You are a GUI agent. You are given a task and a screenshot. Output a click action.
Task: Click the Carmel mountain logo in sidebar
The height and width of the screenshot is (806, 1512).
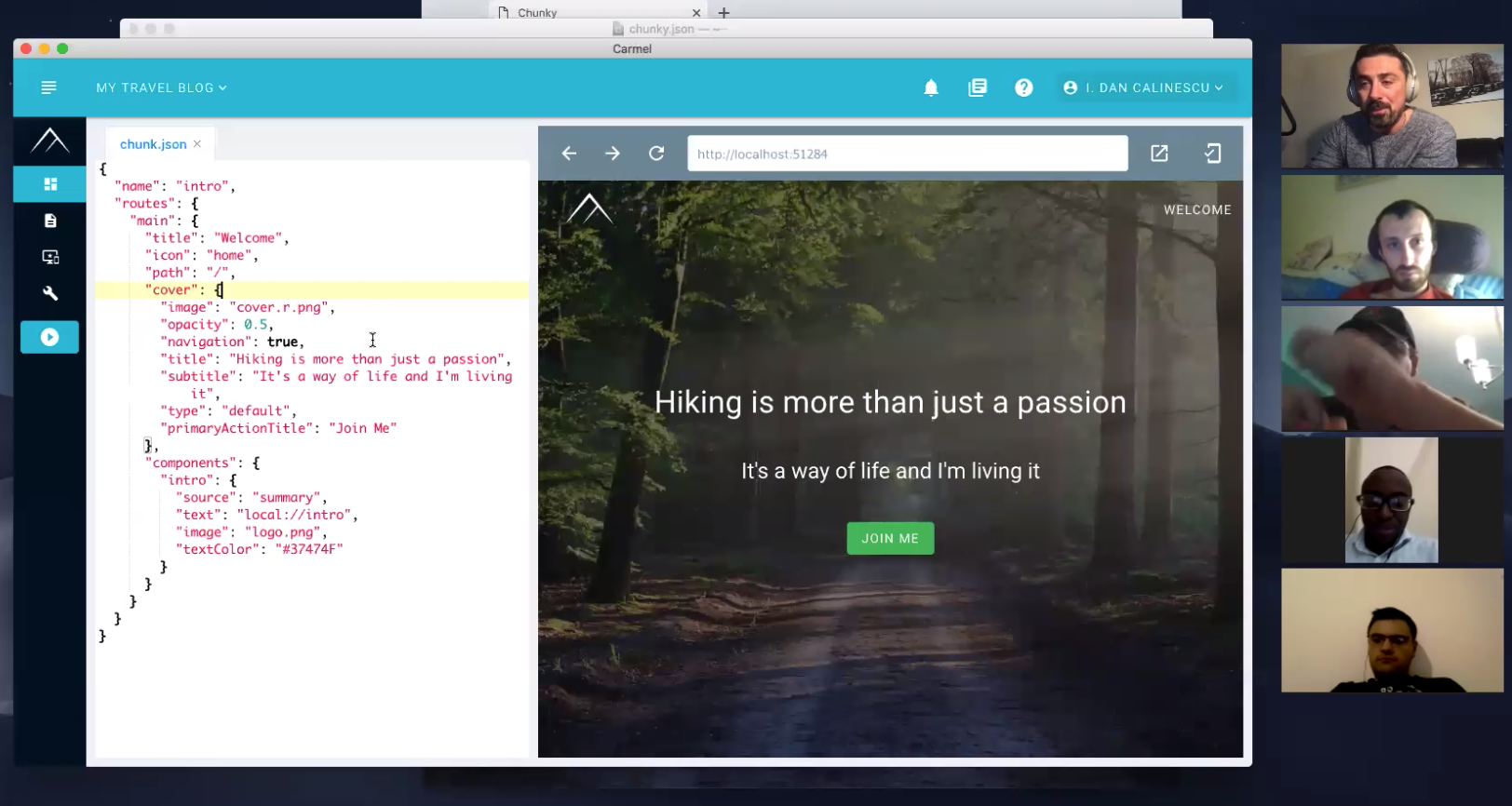(50, 141)
